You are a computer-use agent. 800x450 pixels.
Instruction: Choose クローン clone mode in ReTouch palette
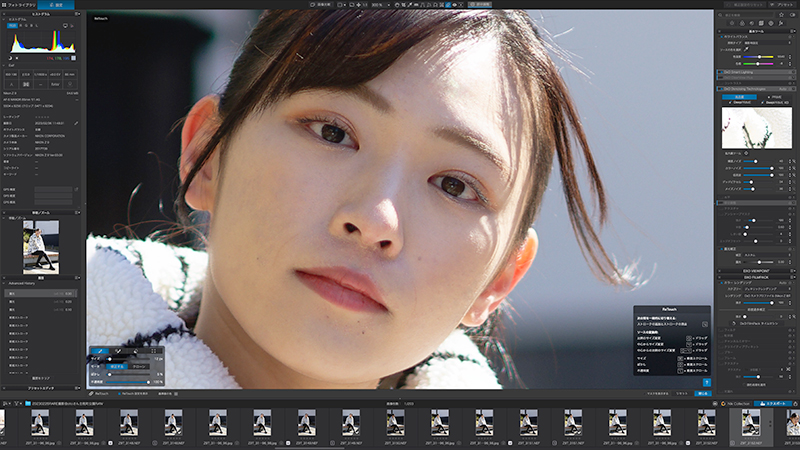click(x=139, y=366)
